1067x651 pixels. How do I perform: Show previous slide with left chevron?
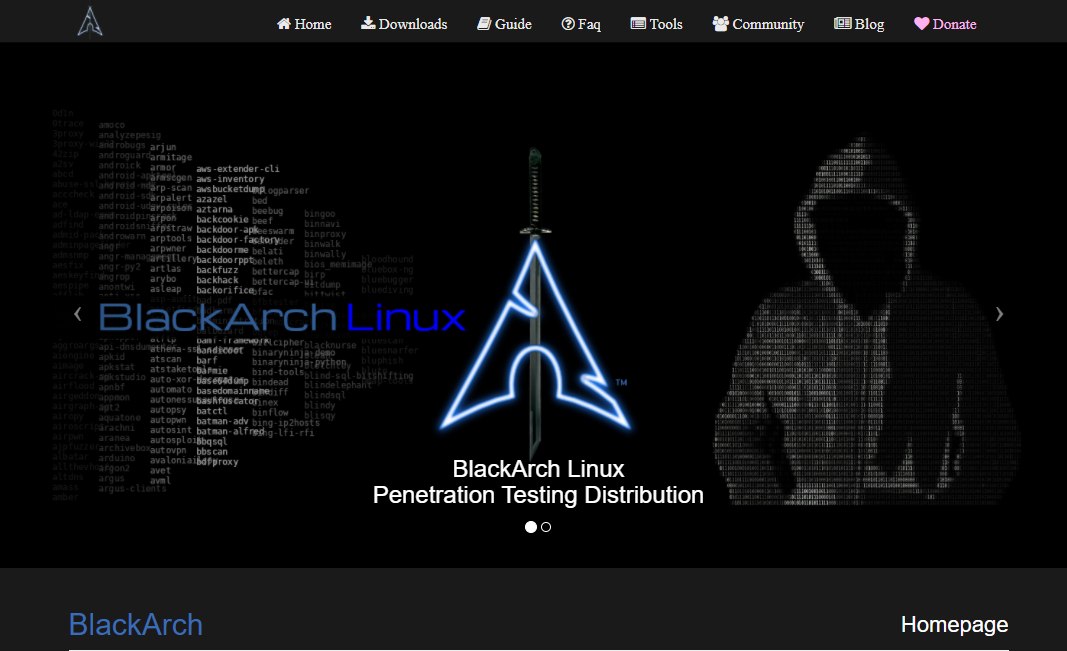78,314
